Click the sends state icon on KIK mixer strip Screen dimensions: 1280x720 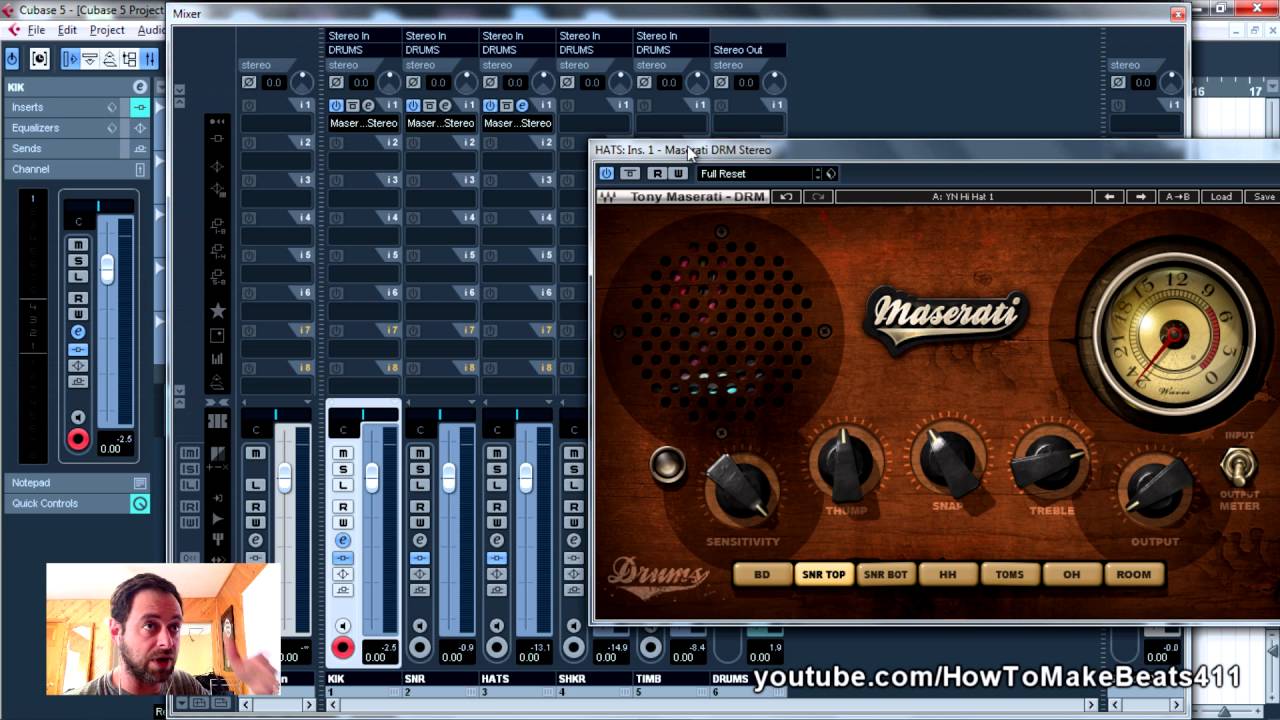343,590
